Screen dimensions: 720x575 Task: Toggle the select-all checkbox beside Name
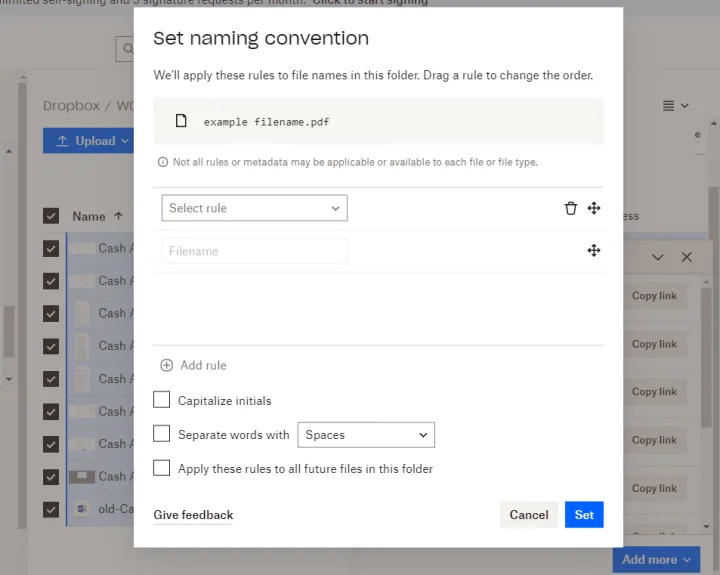point(51,216)
